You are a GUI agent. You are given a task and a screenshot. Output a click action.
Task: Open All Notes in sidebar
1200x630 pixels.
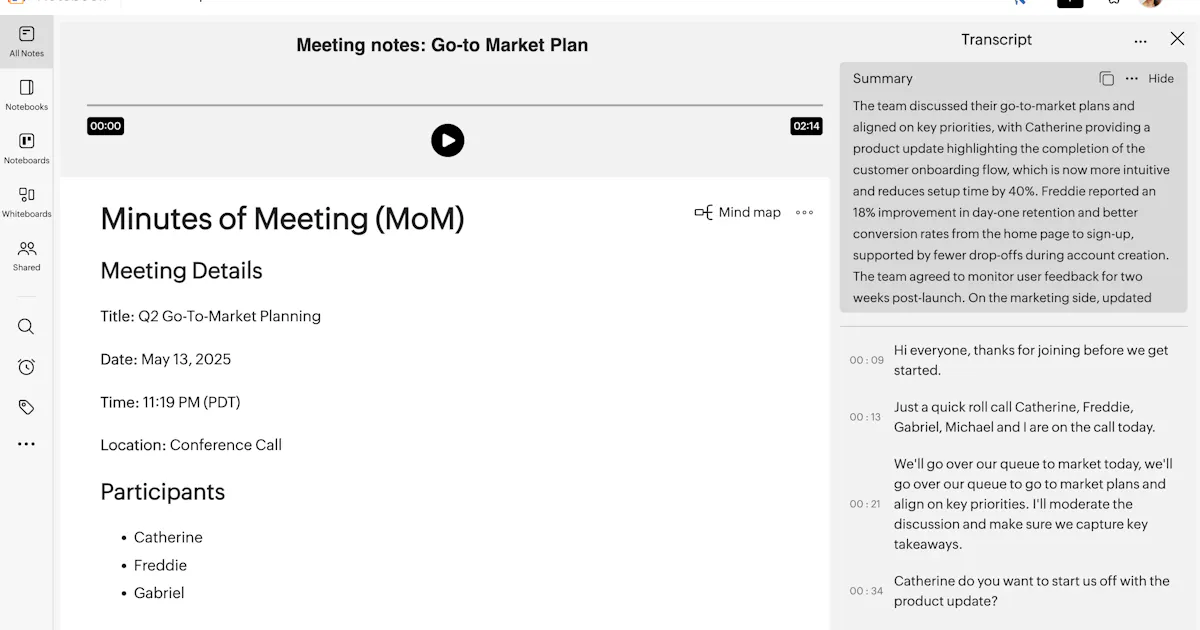(x=27, y=42)
